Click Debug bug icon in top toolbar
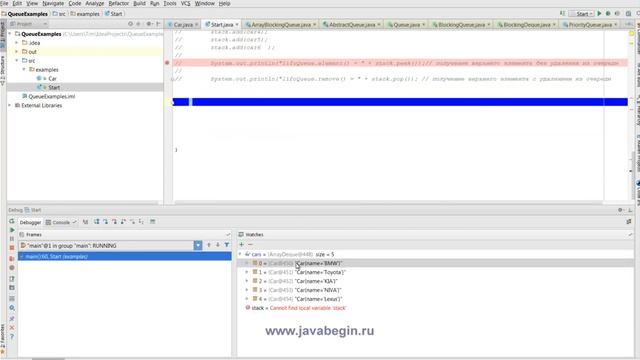The image size is (640, 360). click(x=608, y=13)
